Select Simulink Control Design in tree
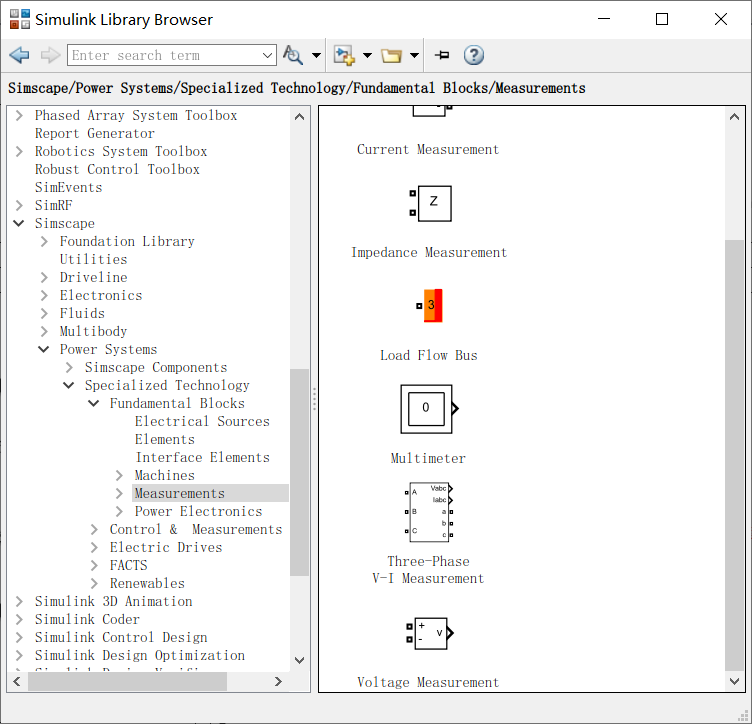 [x=121, y=638]
